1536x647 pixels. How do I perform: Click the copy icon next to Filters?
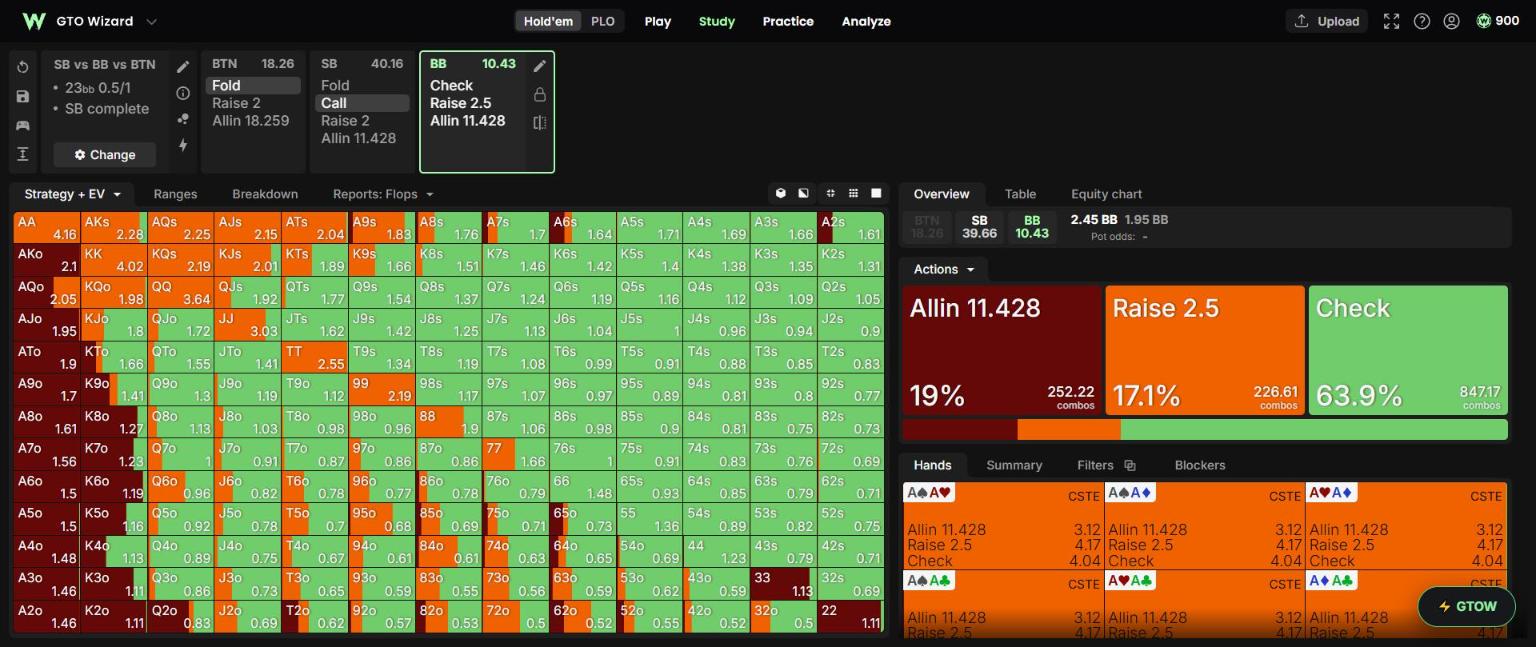1129,465
